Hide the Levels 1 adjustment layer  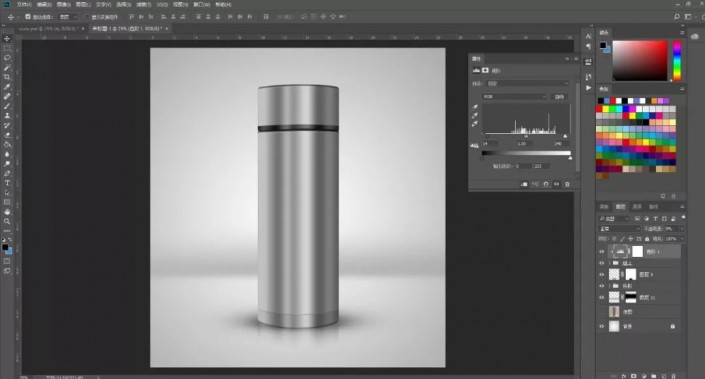(602, 252)
